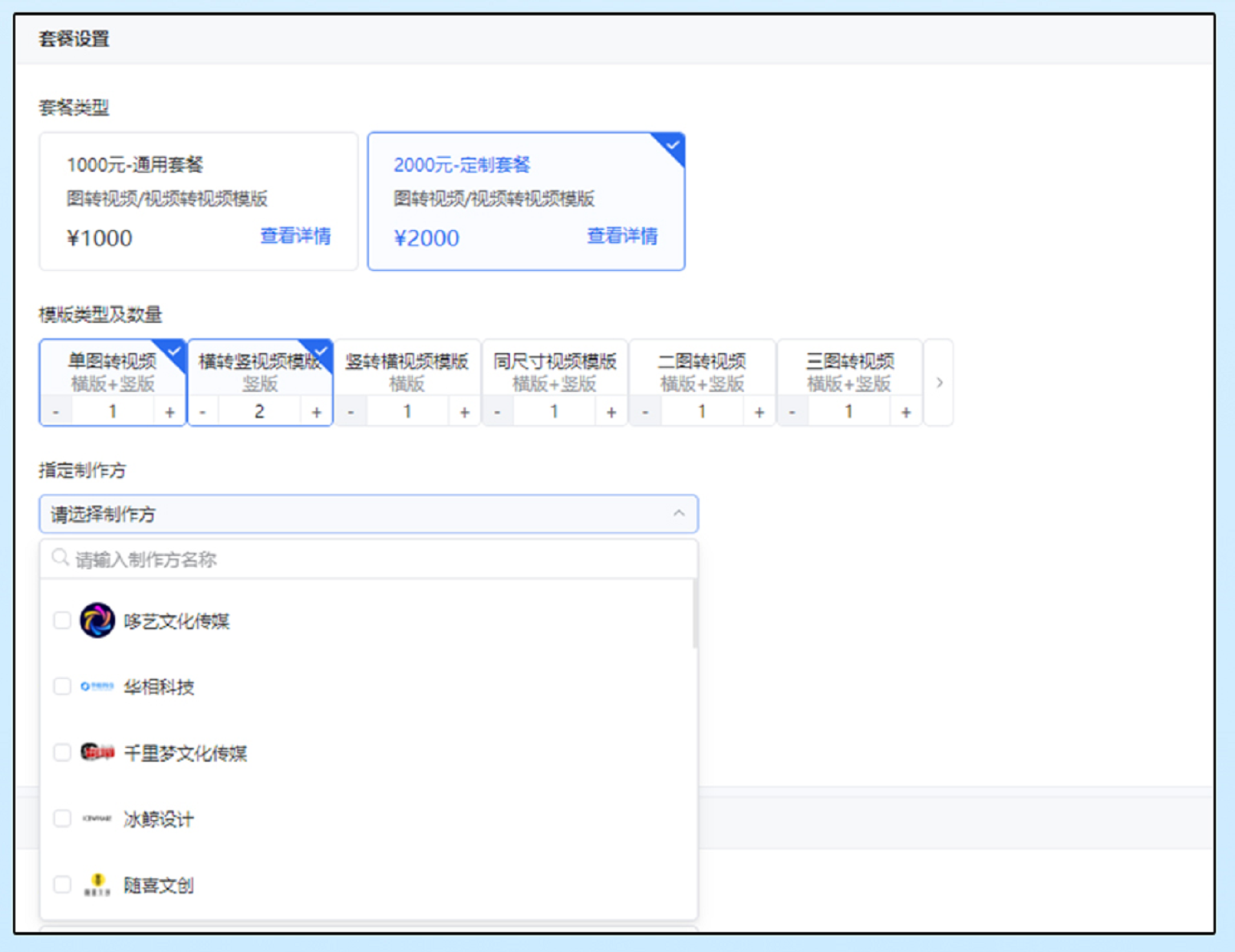Focus the 请输入制作方名称 search field
This screenshot has width=1235, height=952.
point(369,559)
